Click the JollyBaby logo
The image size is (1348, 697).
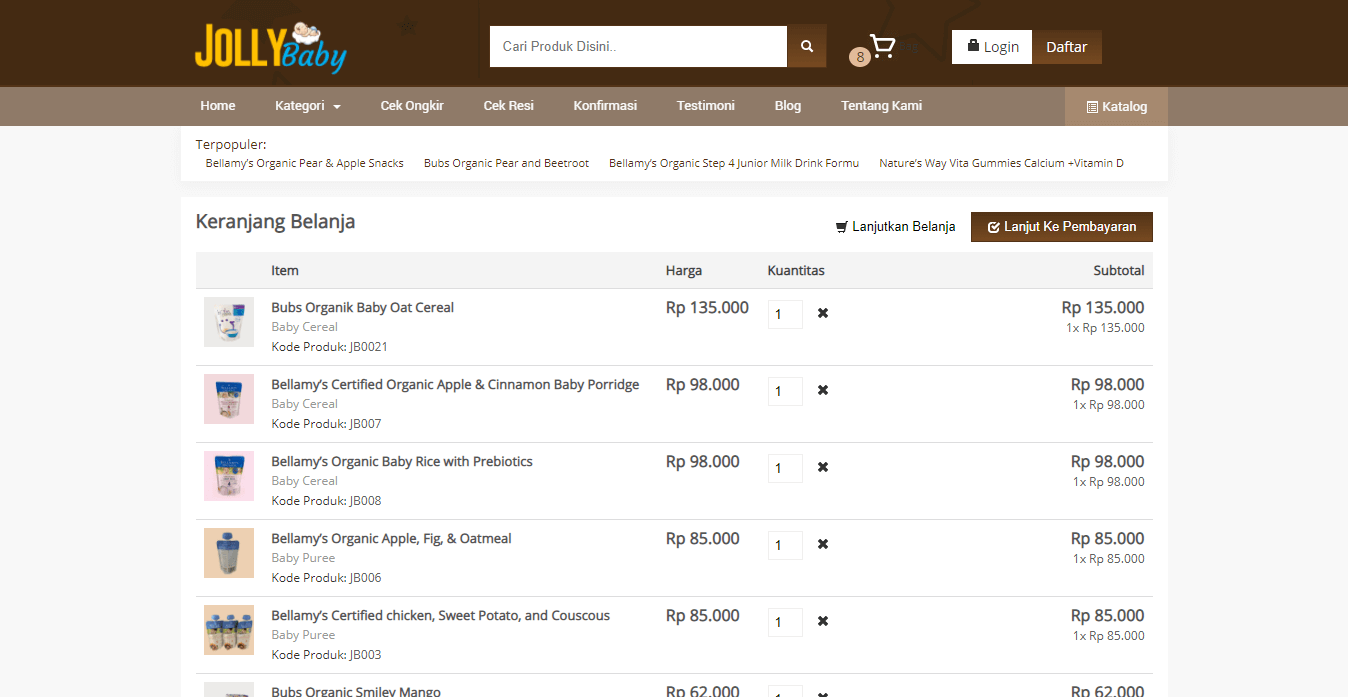tap(270, 47)
